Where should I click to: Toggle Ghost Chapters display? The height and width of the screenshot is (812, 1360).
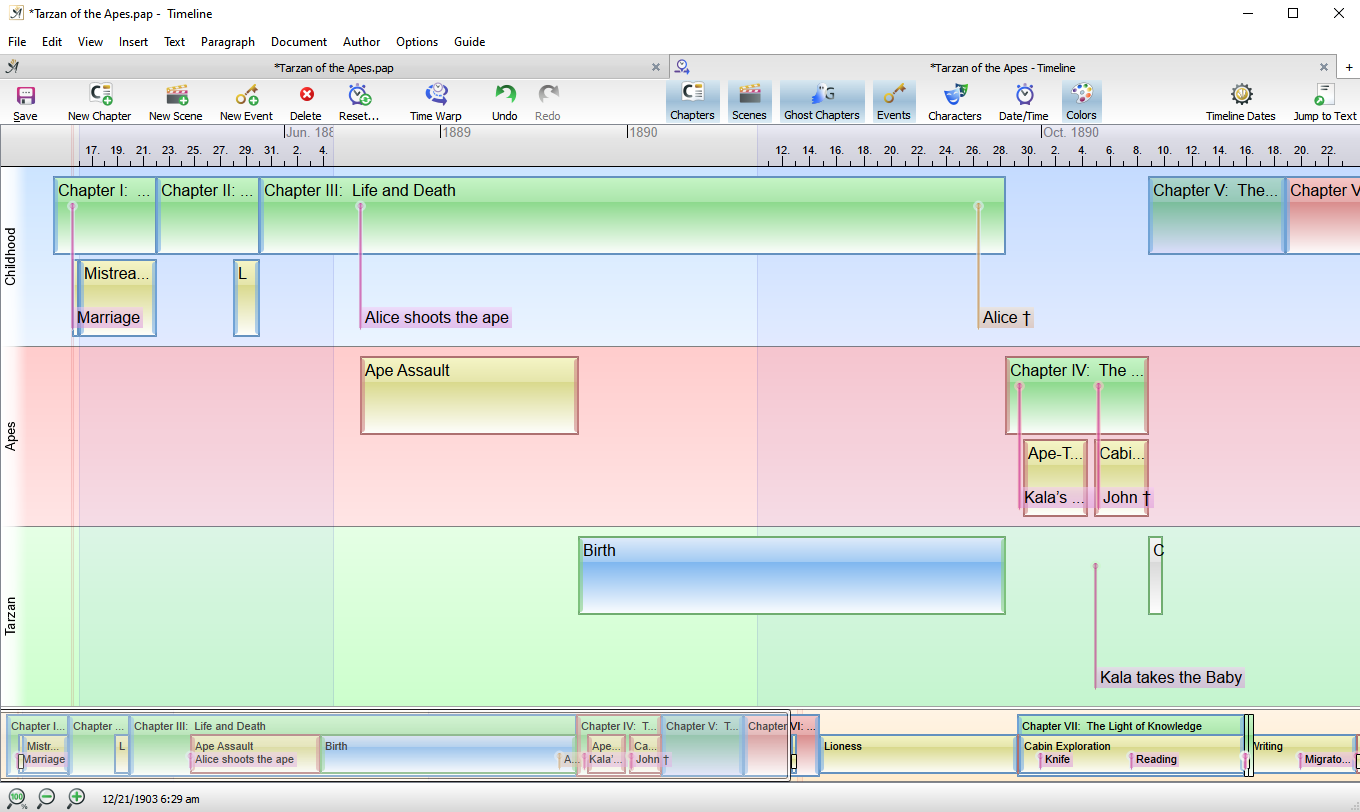click(x=822, y=102)
